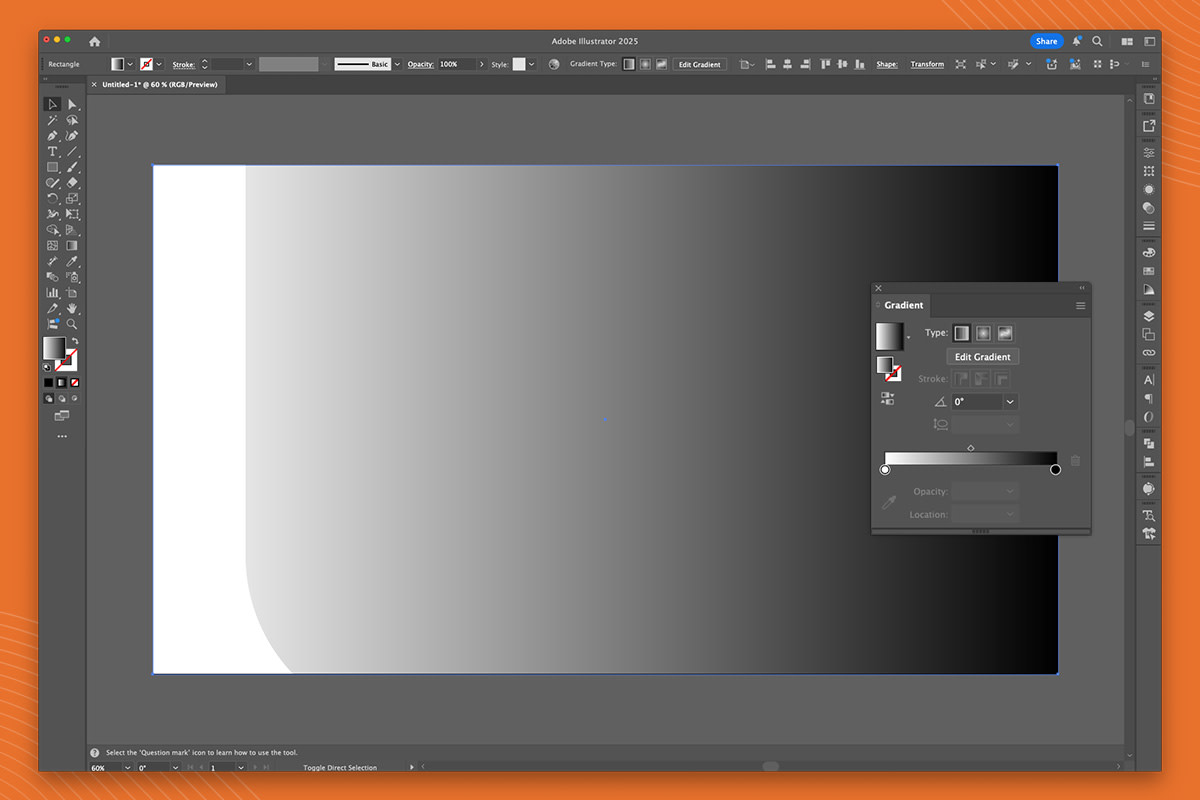
Task: Set toolbar fill mode to Color
Action: click(48, 382)
